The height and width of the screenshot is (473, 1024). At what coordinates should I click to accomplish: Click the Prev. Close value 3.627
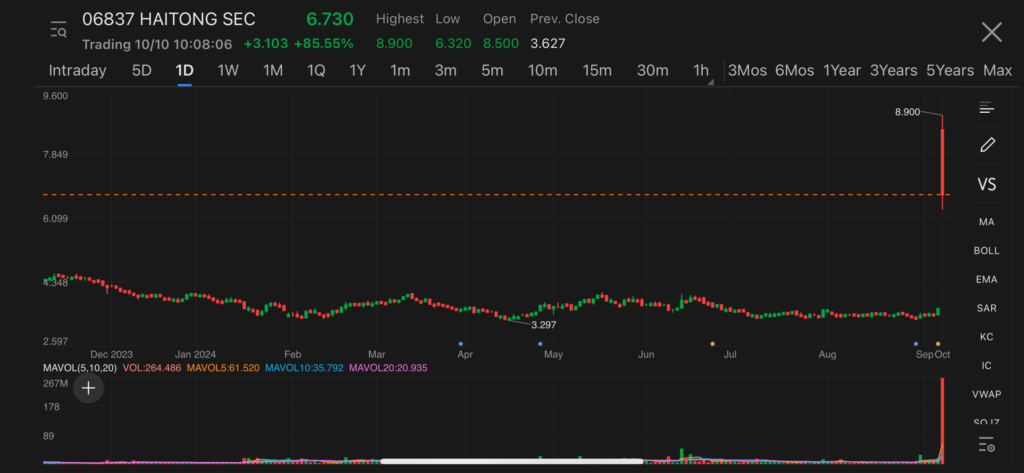click(x=548, y=44)
